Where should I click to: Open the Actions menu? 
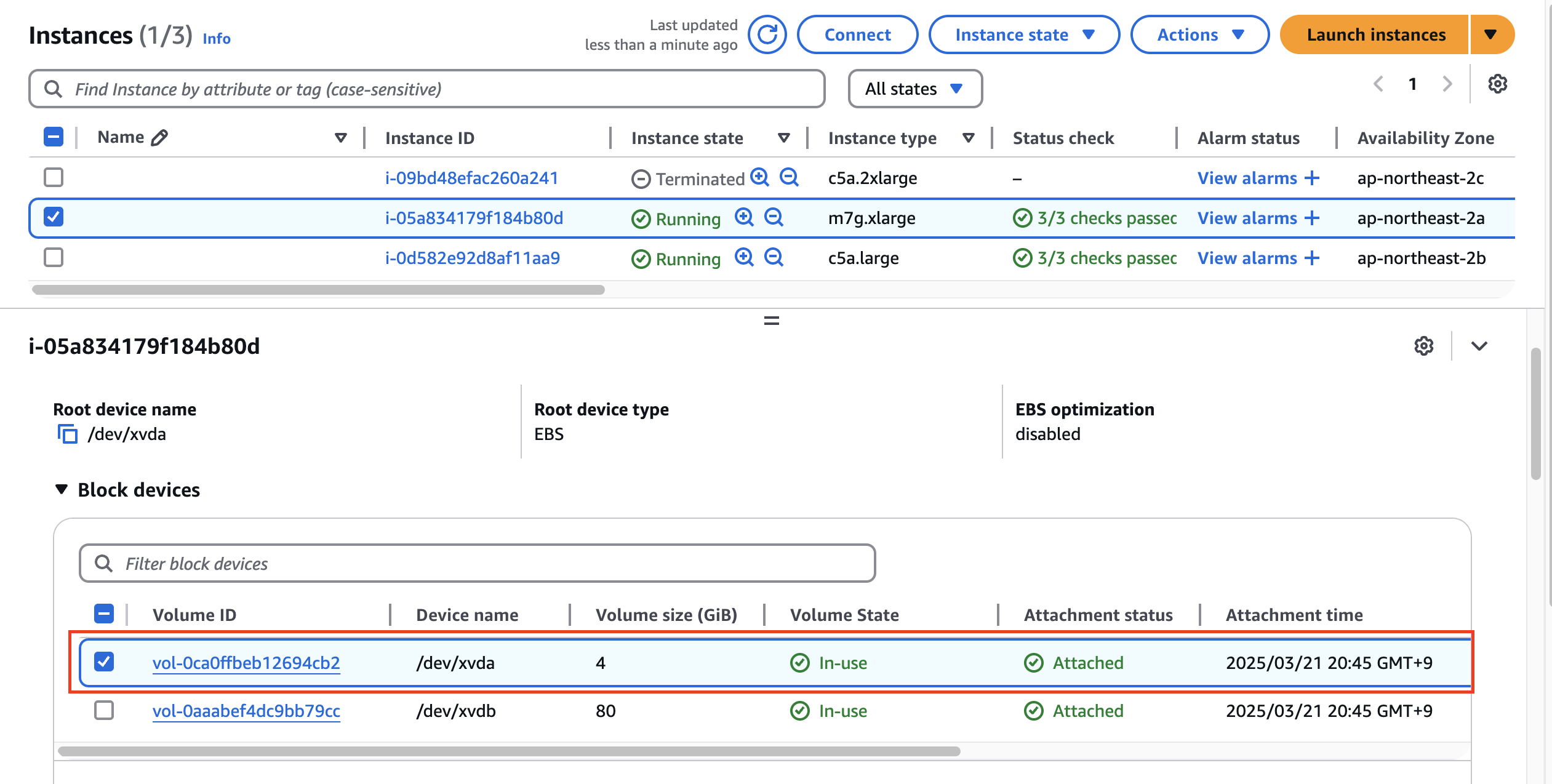[1199, 34]
